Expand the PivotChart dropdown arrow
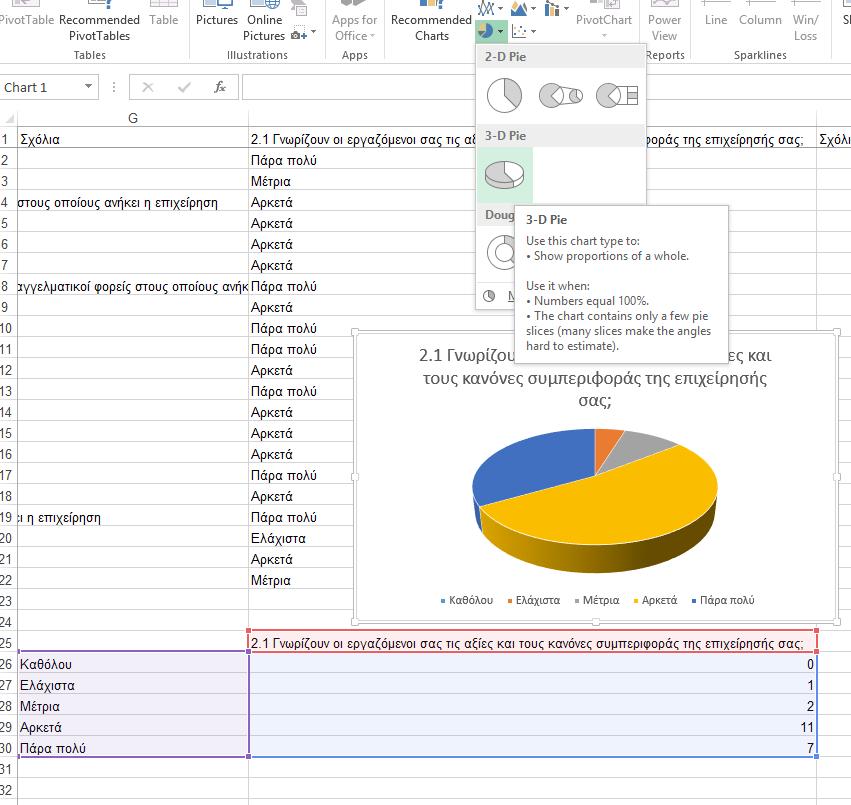851x805 pixels. 604,36
